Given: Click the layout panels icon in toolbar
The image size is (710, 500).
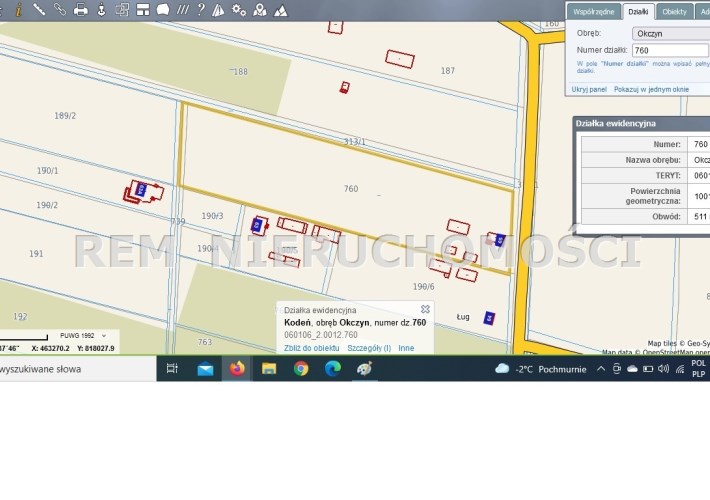Looking at the screenshot, I should [143, 9].
